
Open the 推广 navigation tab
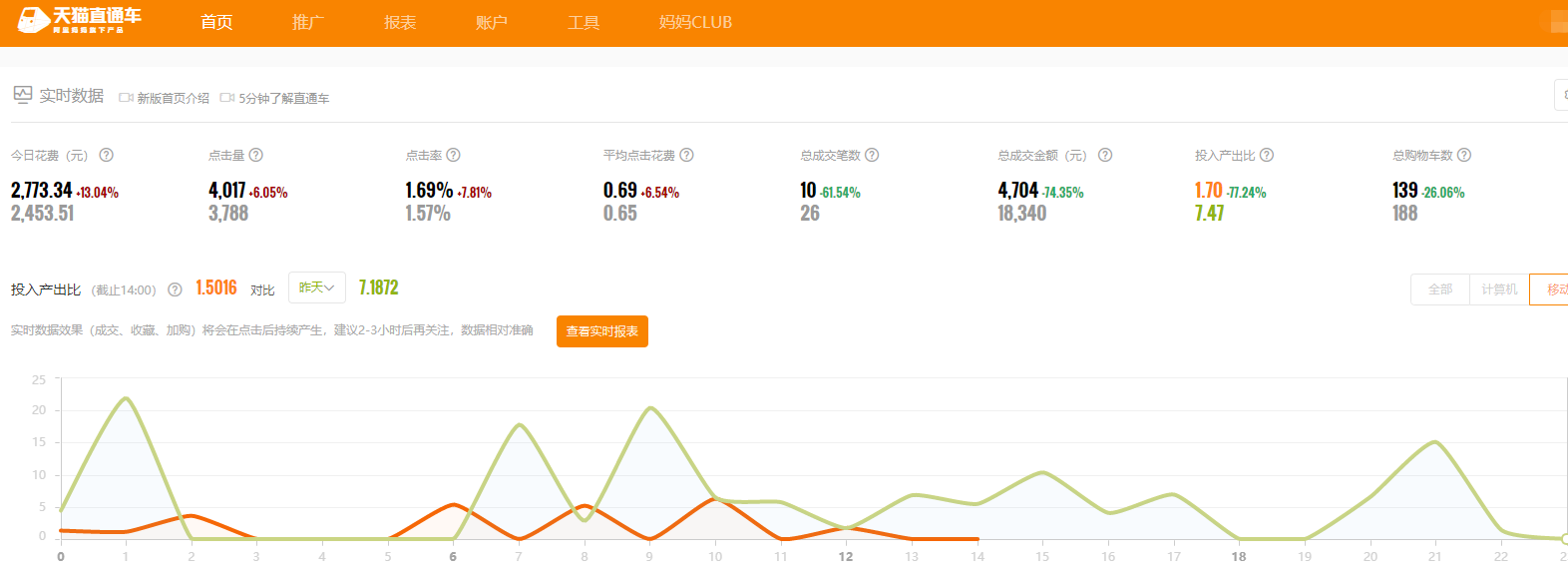[308, 22]
